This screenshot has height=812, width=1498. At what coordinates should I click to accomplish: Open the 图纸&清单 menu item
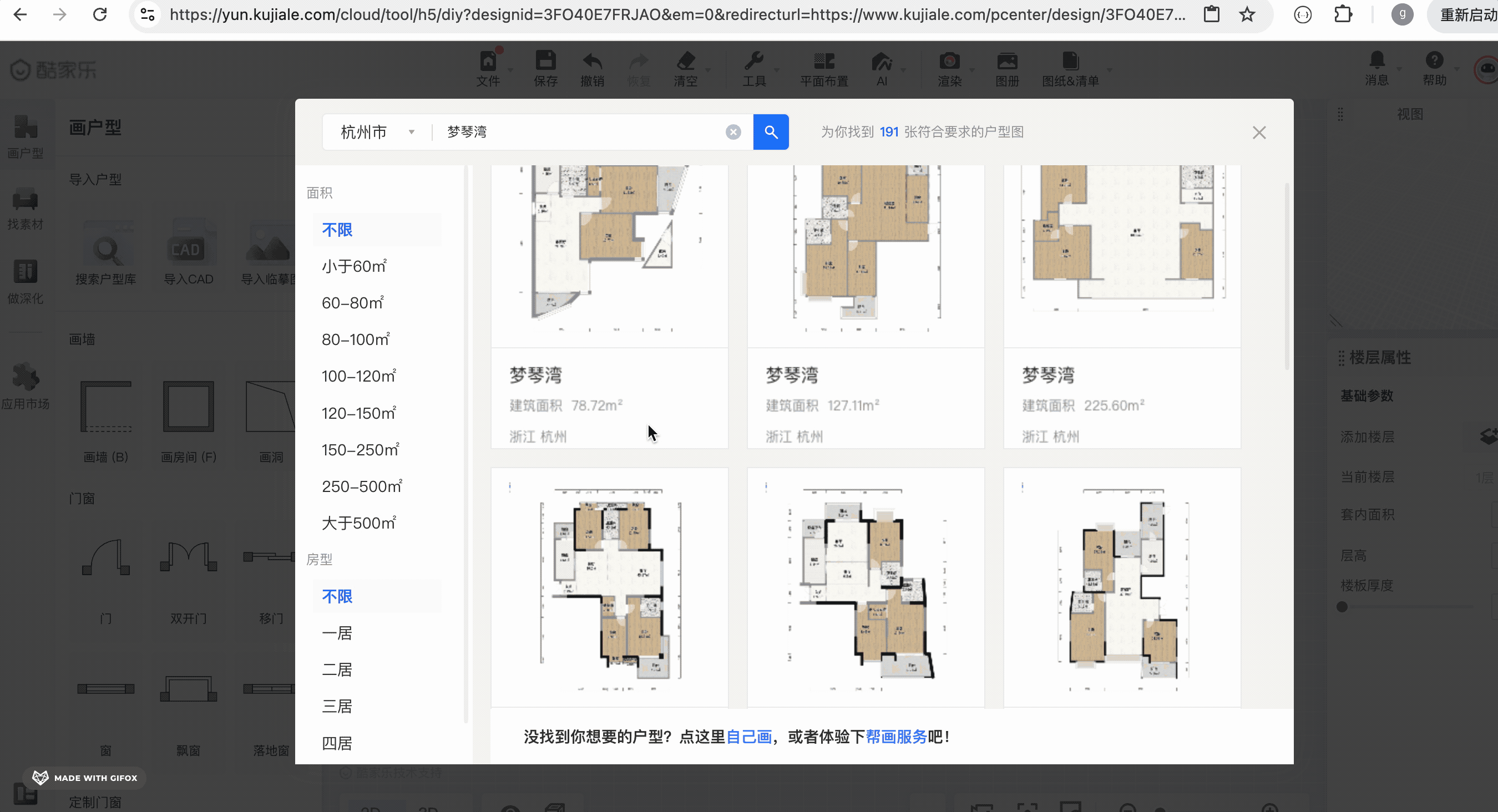[x=1070, y=69]
